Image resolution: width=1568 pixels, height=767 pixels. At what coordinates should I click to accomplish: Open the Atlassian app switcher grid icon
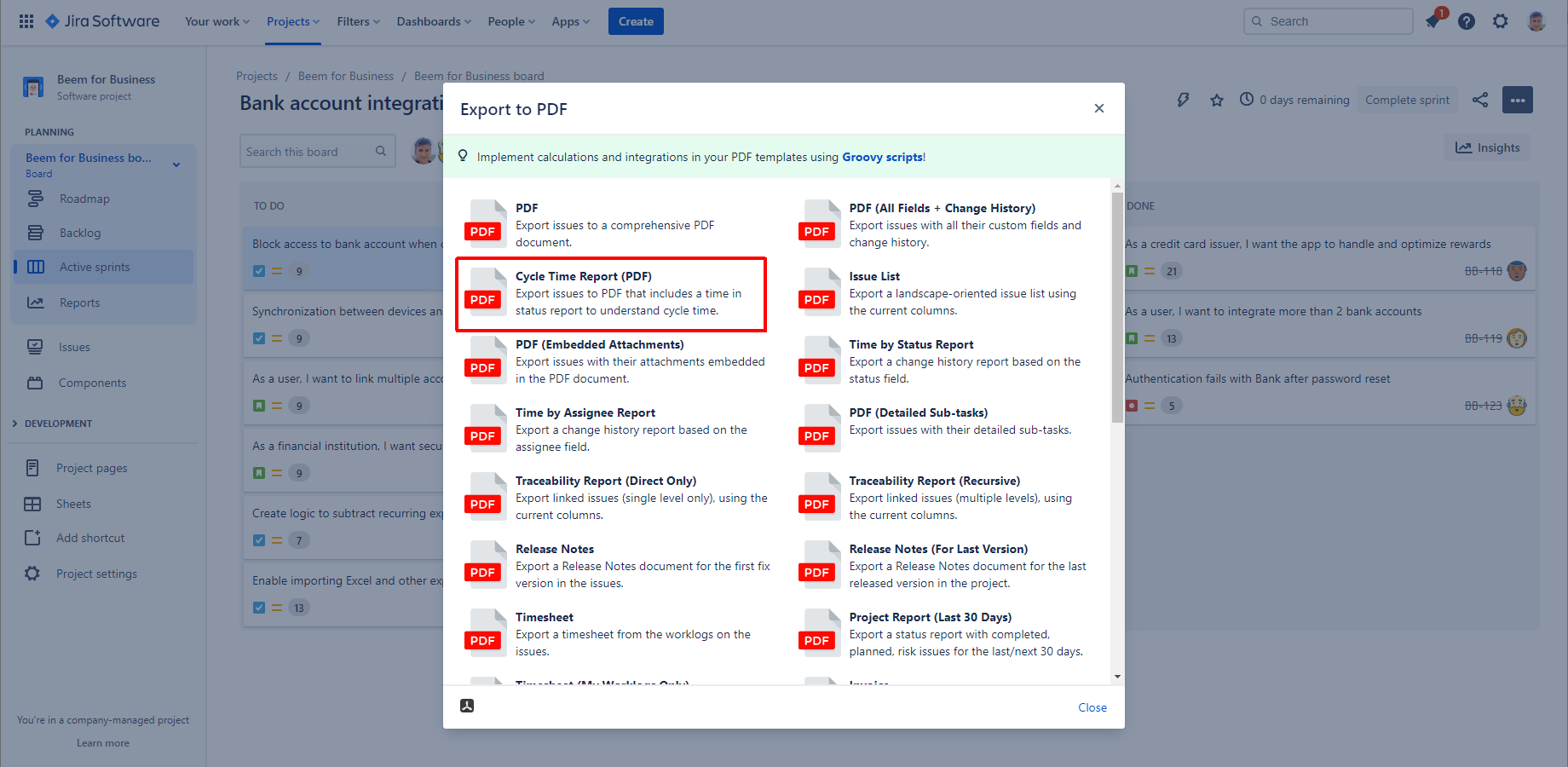26,21
